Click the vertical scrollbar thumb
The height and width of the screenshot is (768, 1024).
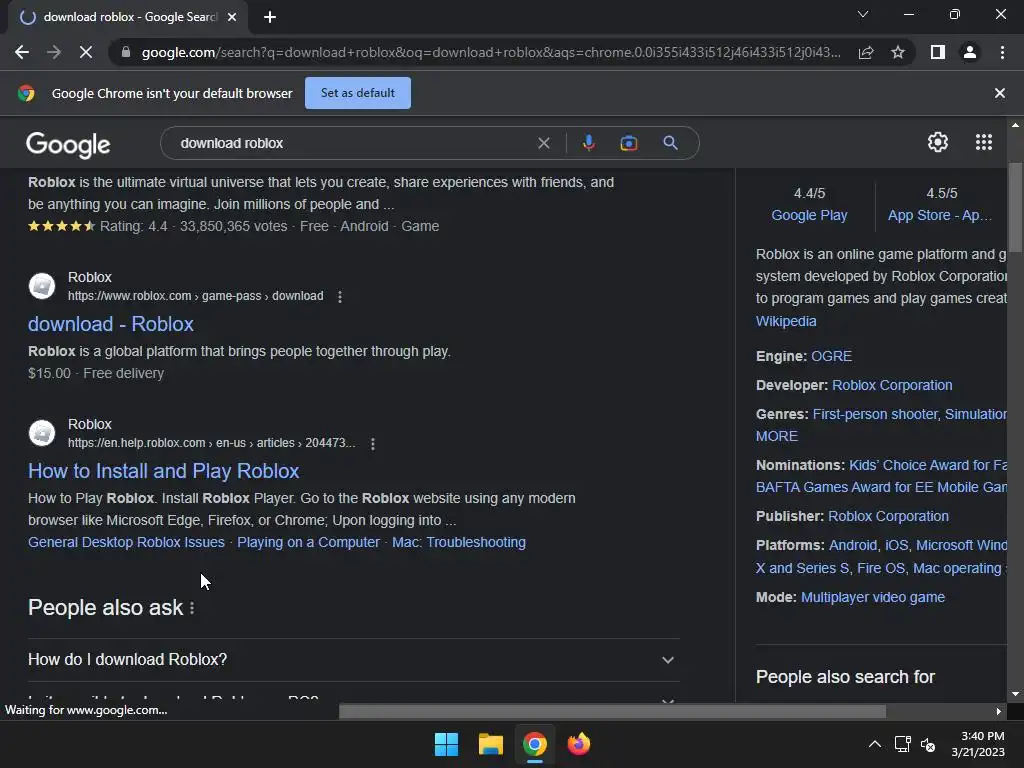tap(1015, 206)
